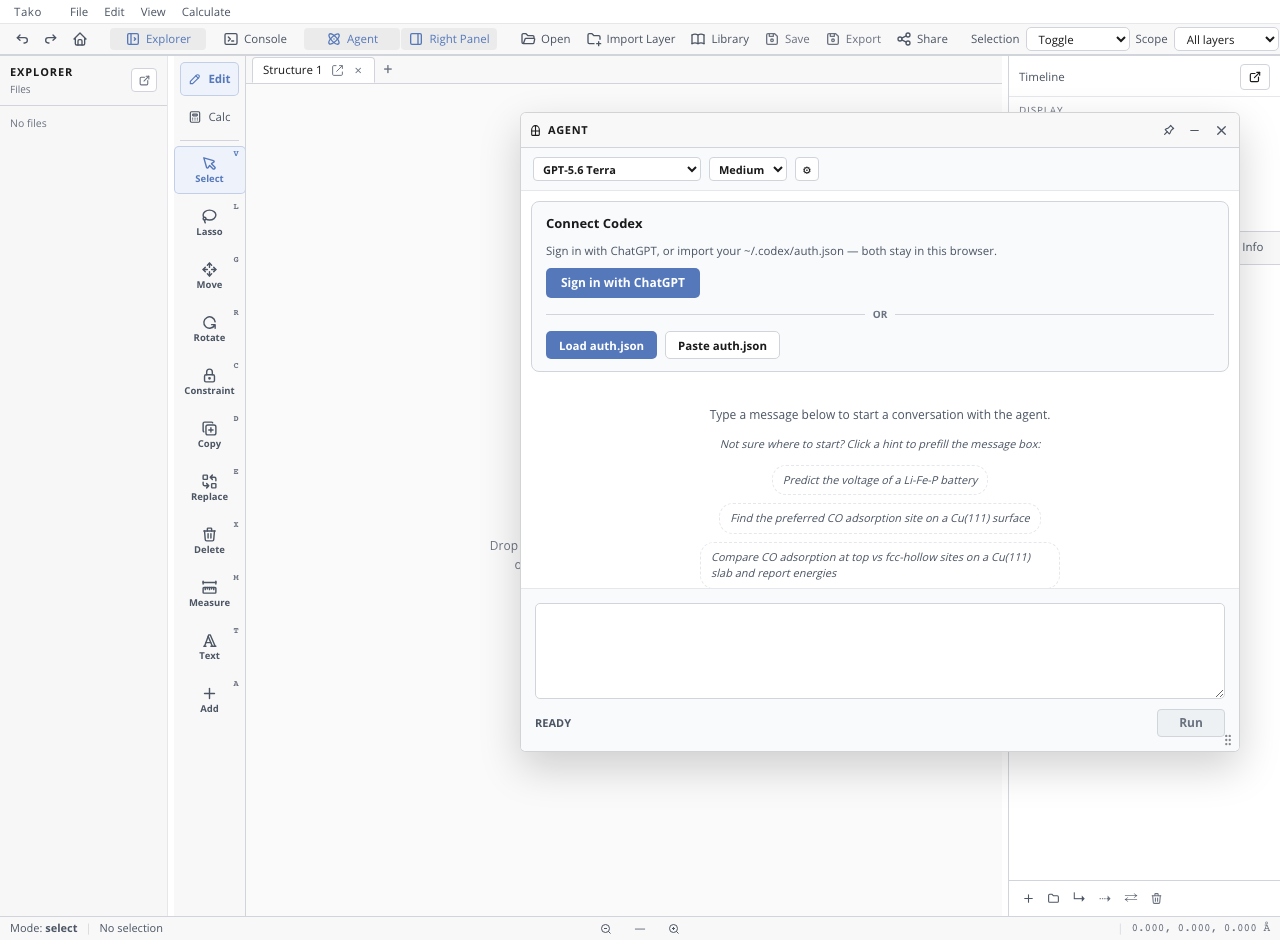Zoom out in status bar

pos(606,928)
